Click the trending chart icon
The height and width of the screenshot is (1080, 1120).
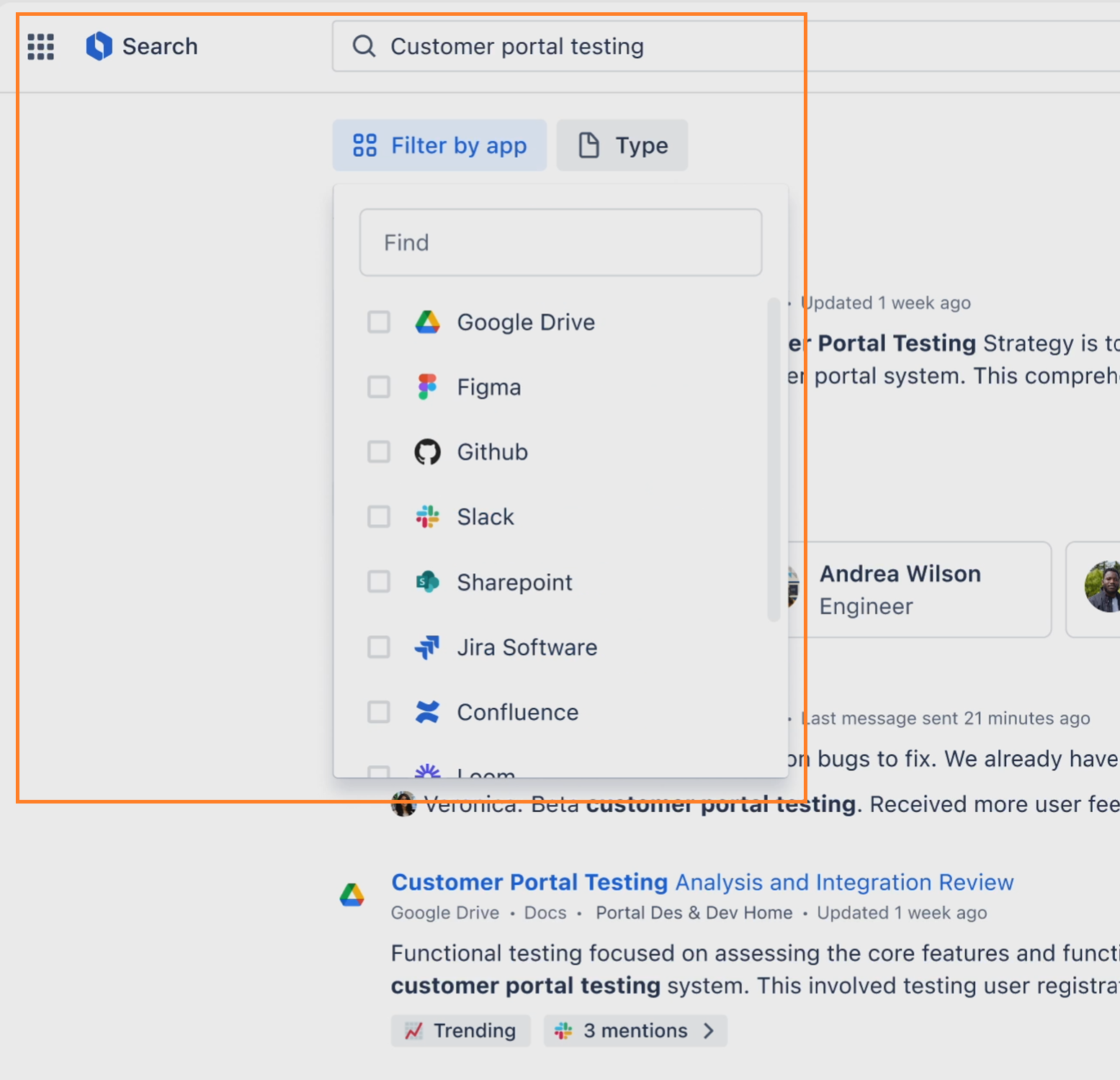point(413,1030)
